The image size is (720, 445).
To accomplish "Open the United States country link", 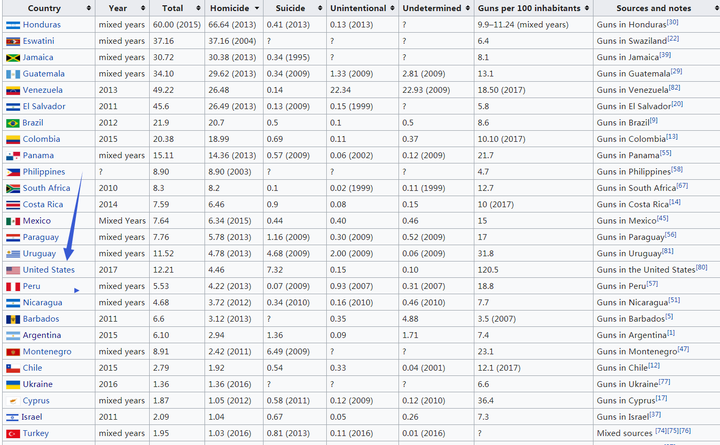I will point(49,270).
